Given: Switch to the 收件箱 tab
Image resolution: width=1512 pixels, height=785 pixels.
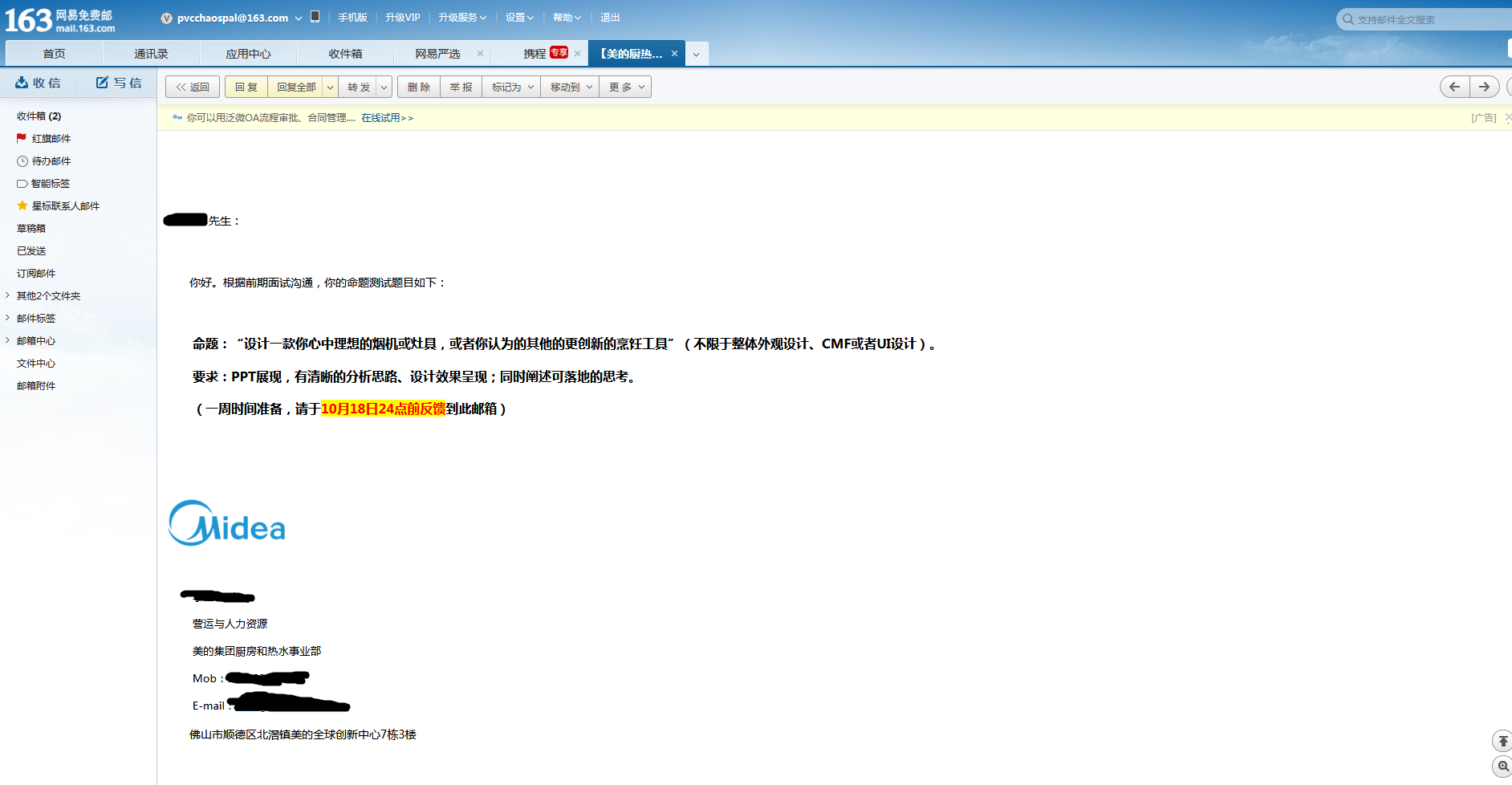Looking at the screenshot, I should point(345,54).
